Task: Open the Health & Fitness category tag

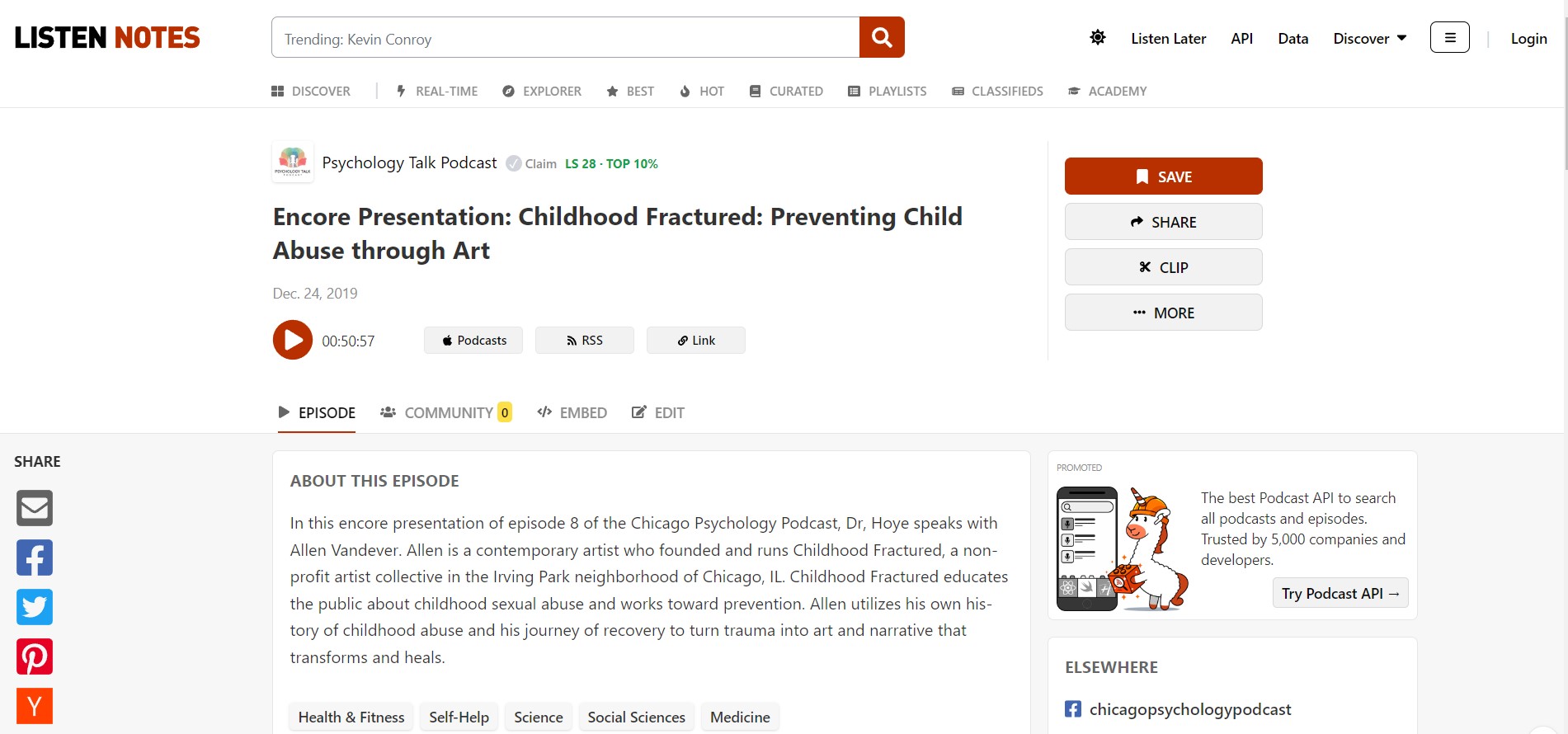Action: [351, 718]
